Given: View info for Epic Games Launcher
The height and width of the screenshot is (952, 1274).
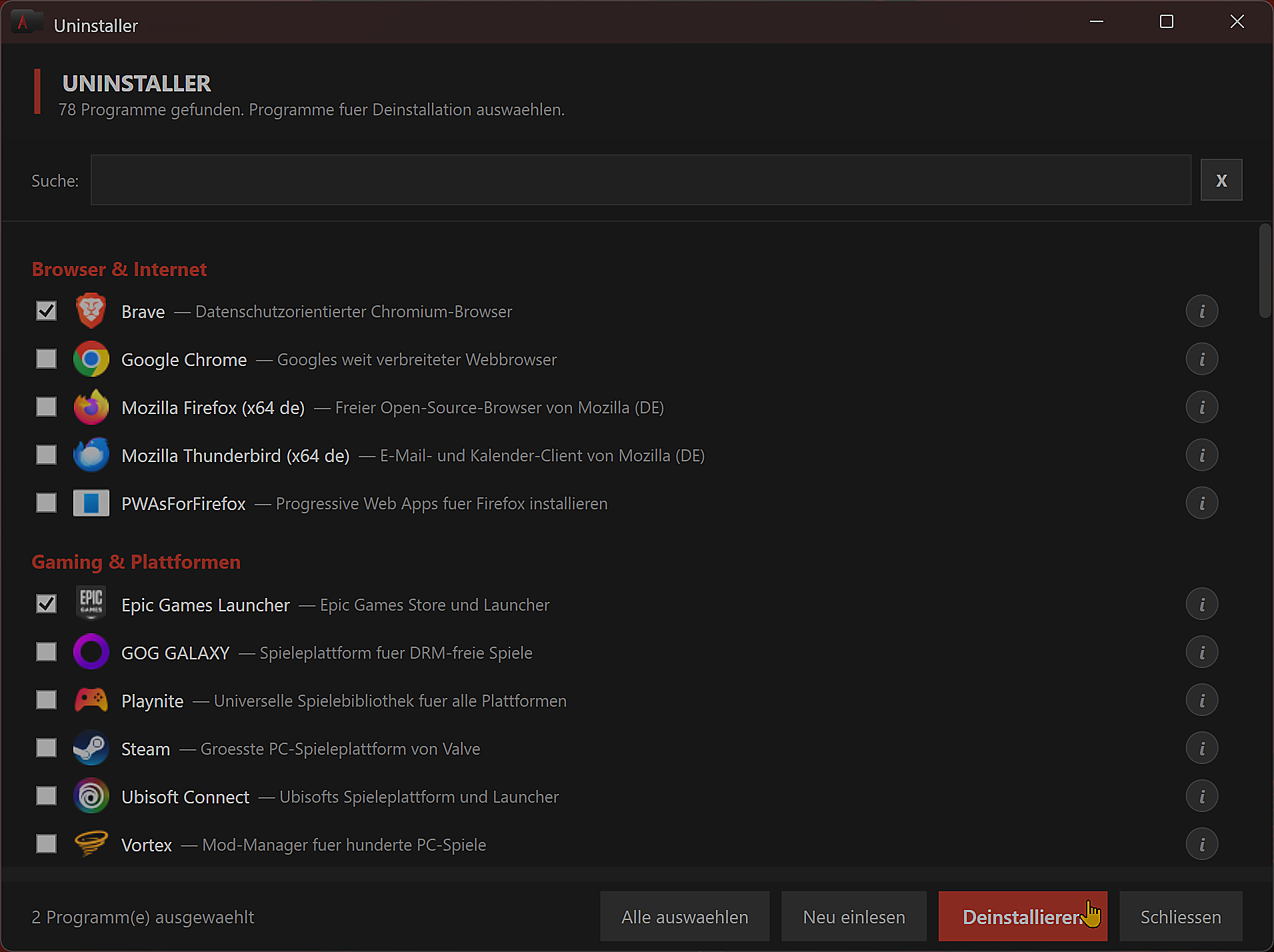Looking at the screenshot, I should [1202, 605].
